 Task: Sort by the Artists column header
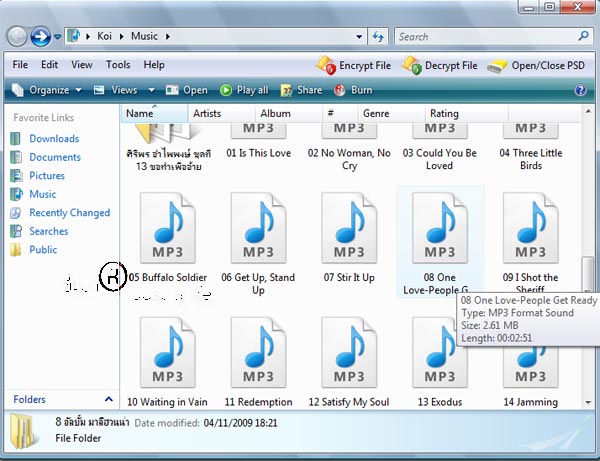tap(222, 114)
